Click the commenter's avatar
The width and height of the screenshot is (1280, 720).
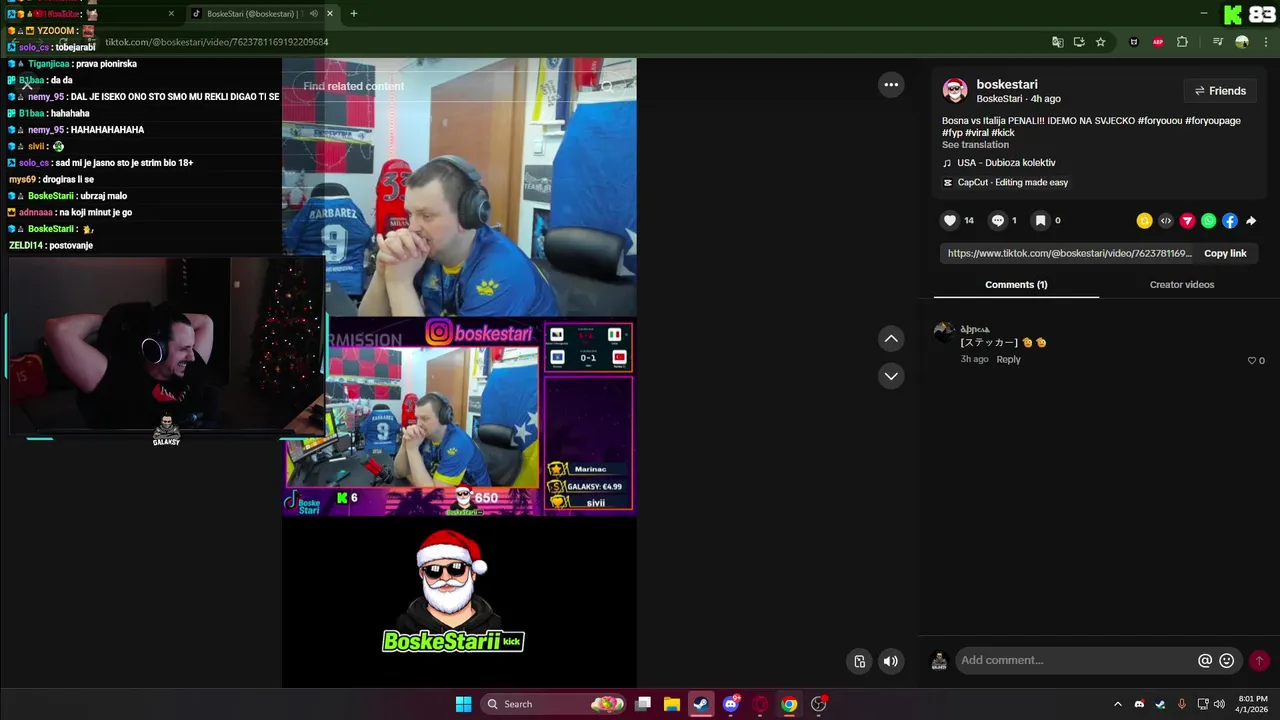[x=943, y=333]
